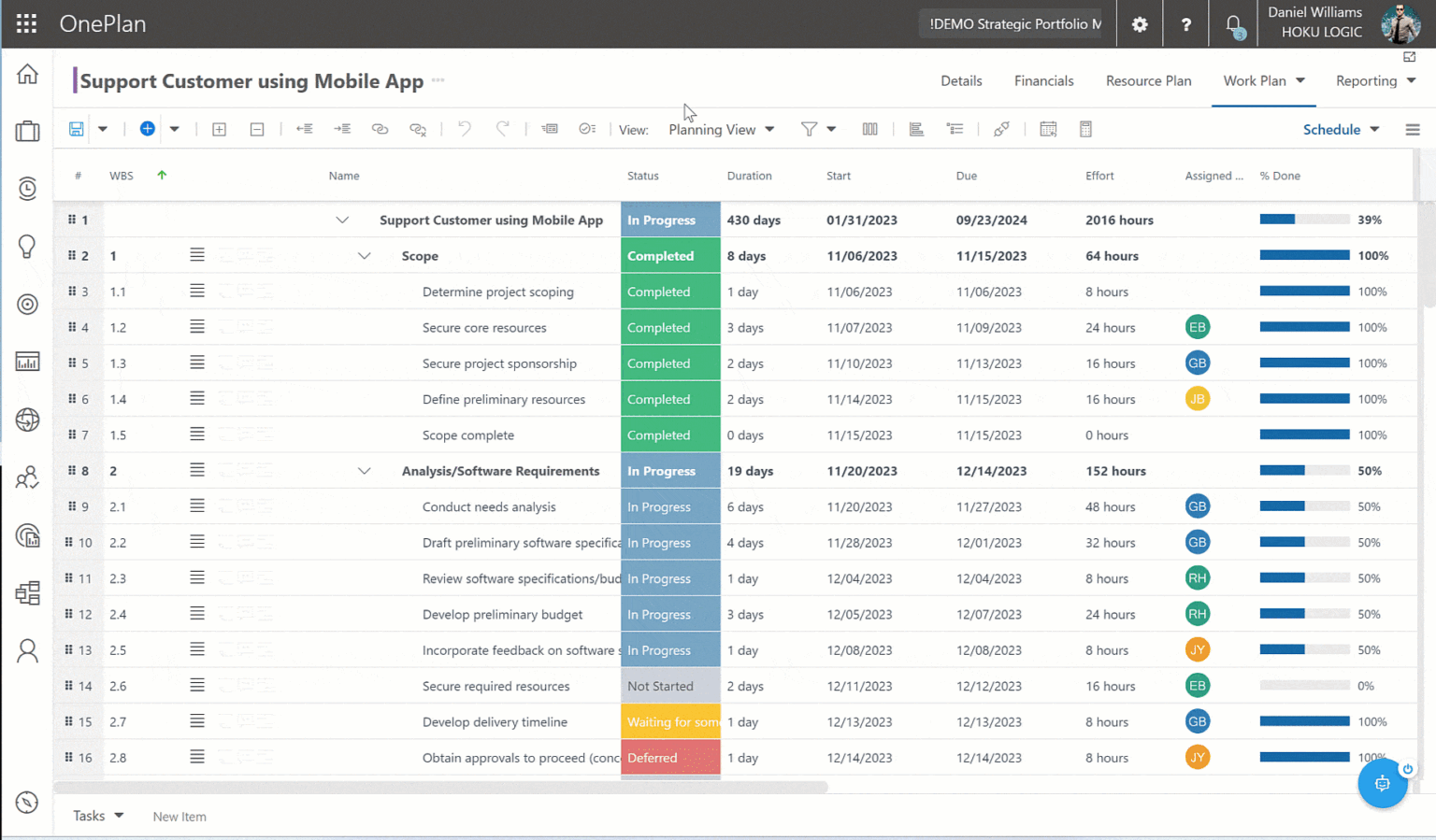Open the app launcher grid icon
The height and width of the screenshot is (840, 1436).
(x=26, y=23)
